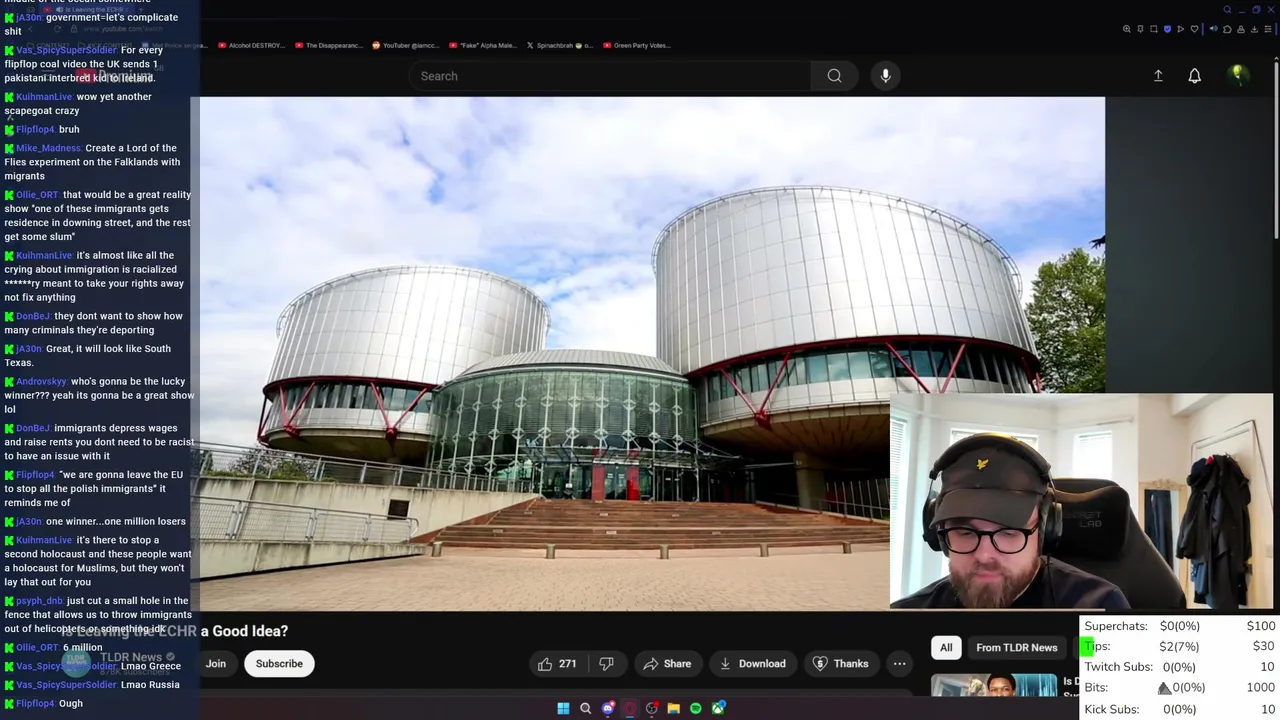Open 'Green Party Votes...' bookmark

point(636,45)
